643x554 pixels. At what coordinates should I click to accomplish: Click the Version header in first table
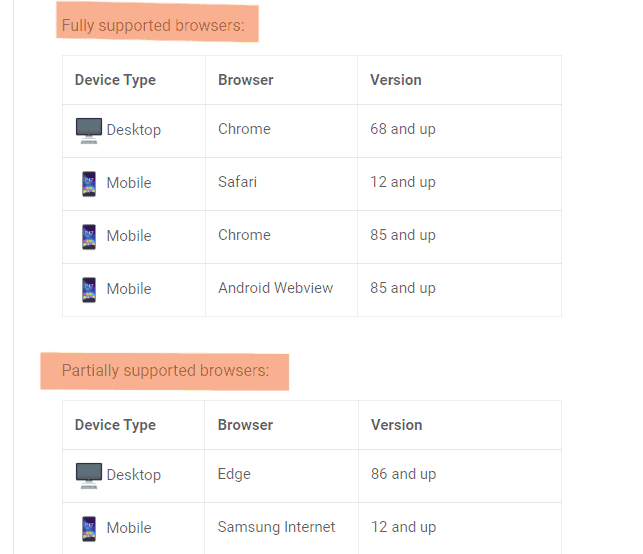(x=396, y=80)
